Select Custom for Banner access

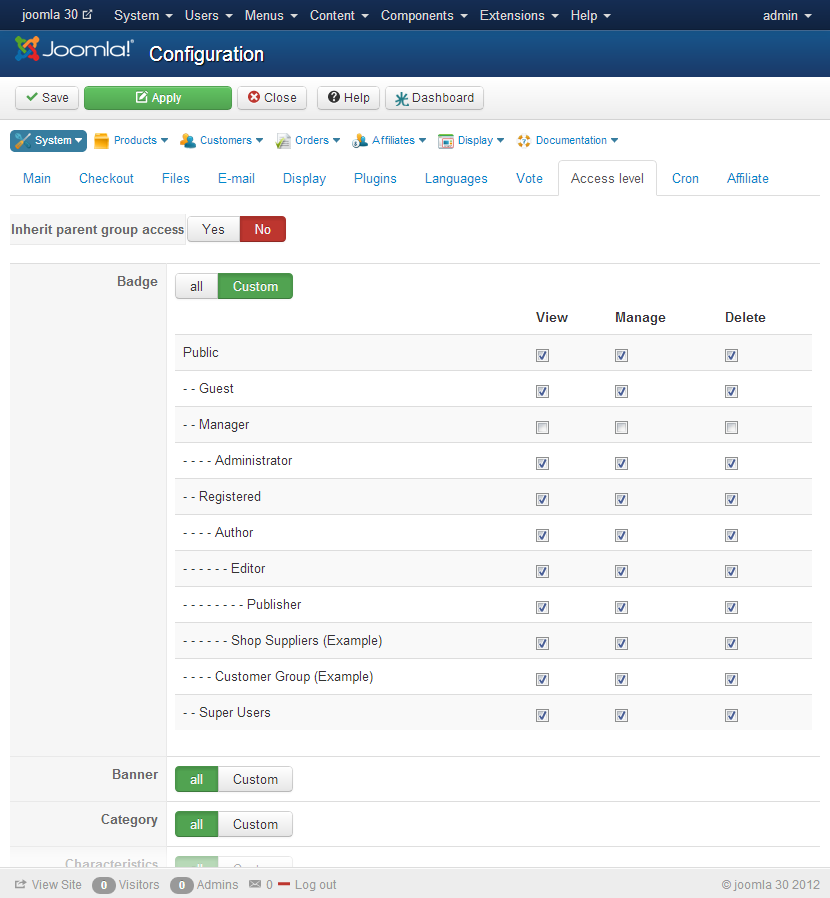[255, 780]
